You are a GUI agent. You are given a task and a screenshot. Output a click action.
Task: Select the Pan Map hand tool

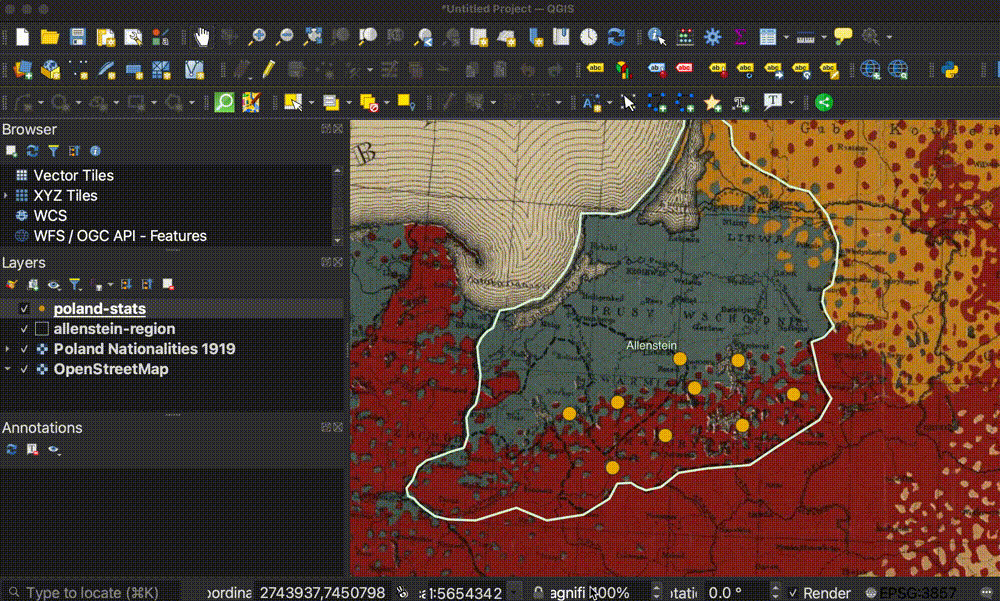point(202,37)
